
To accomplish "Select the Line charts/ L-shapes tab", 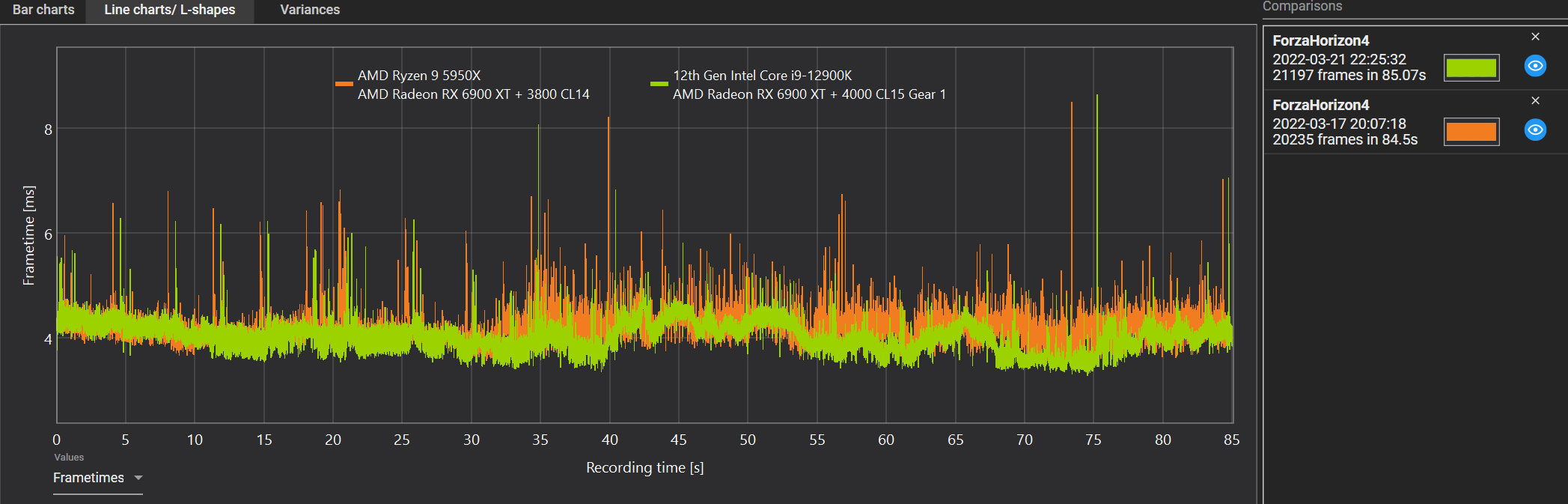I will point(170,10).
